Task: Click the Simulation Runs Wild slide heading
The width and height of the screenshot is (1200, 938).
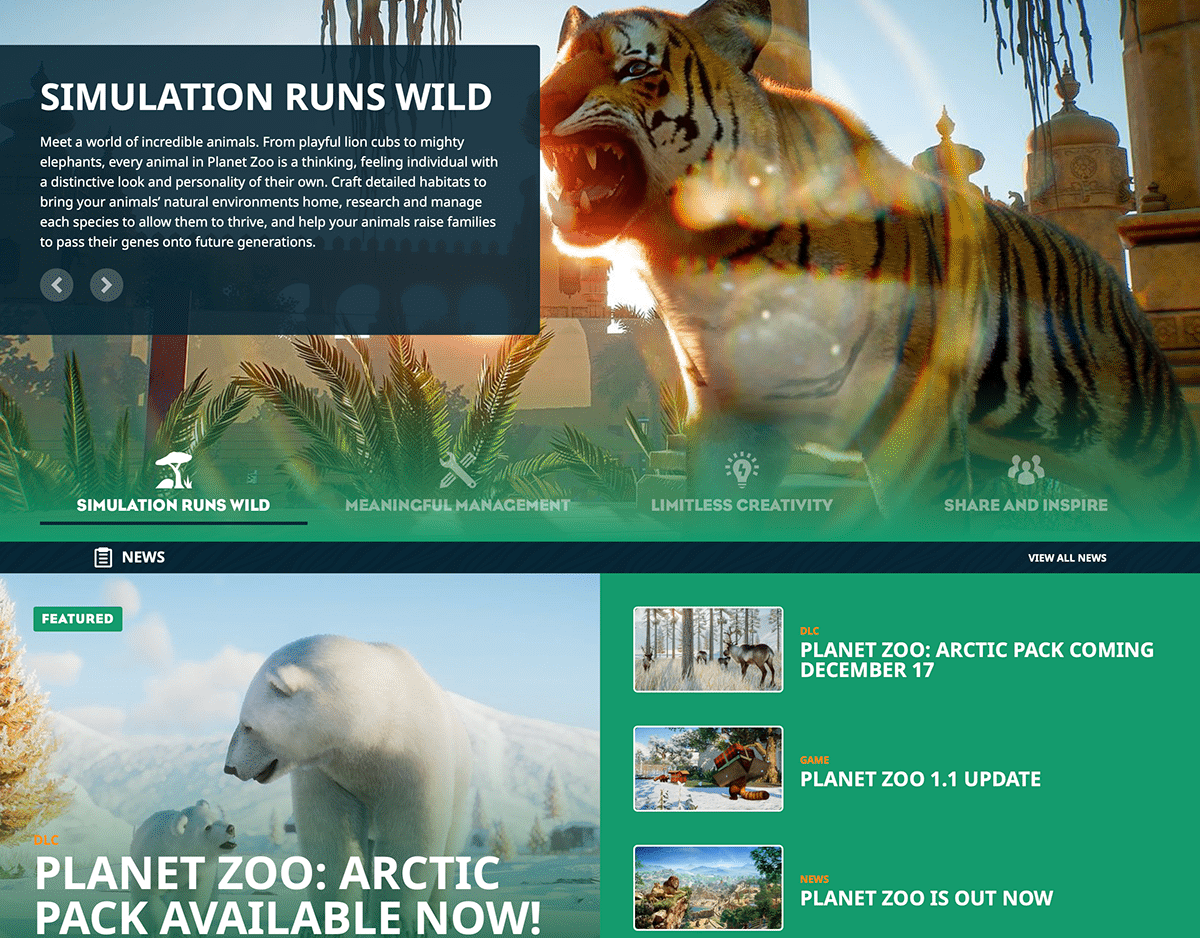Action: tap(266, 97)
